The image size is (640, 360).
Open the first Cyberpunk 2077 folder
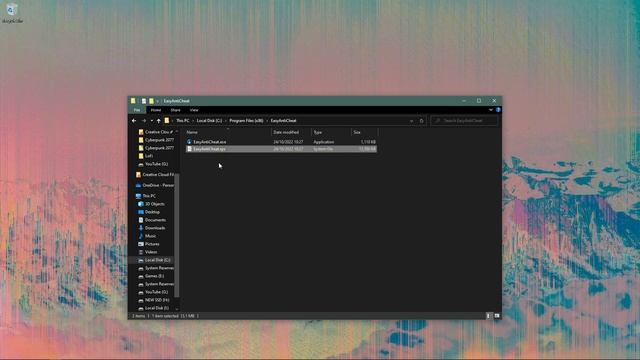[x=156, y=140]
